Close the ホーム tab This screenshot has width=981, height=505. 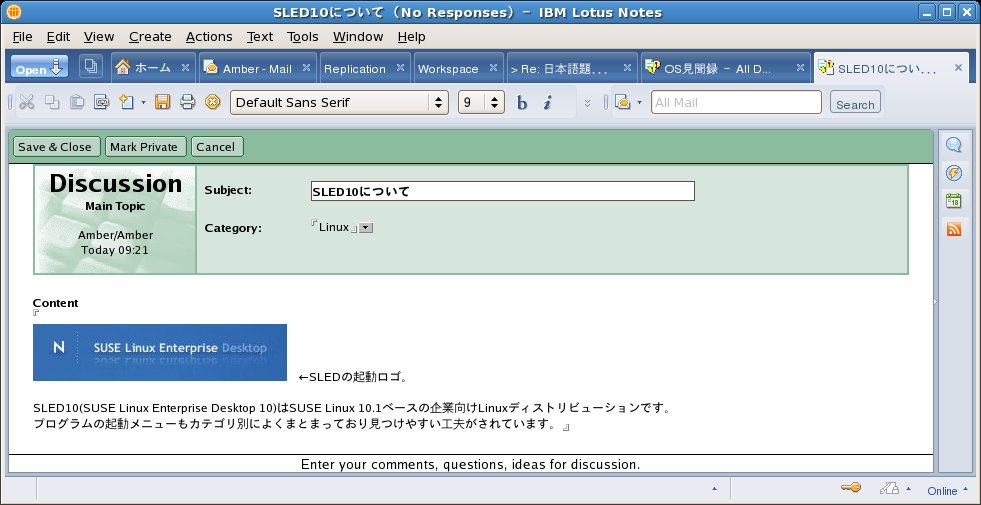(x=185, y=68)
